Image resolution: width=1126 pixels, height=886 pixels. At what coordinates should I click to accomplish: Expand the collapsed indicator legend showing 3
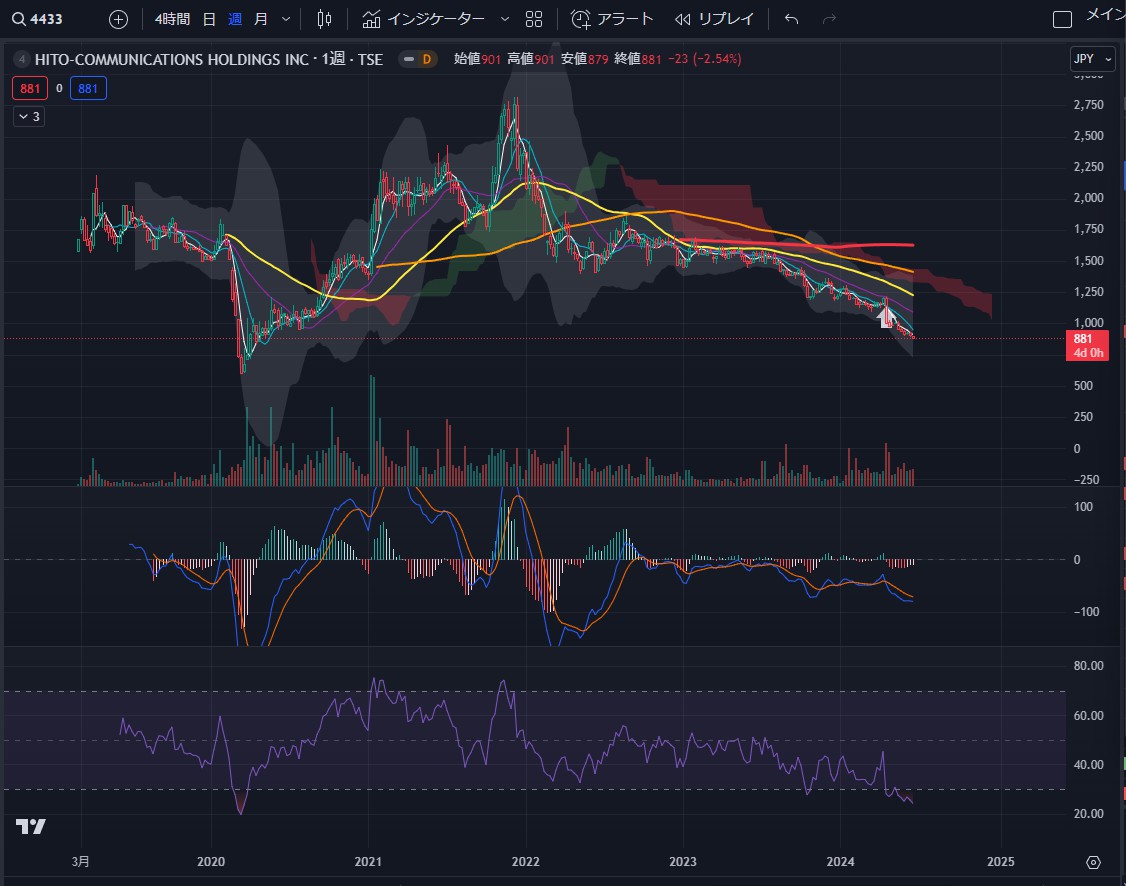[29, 116]
